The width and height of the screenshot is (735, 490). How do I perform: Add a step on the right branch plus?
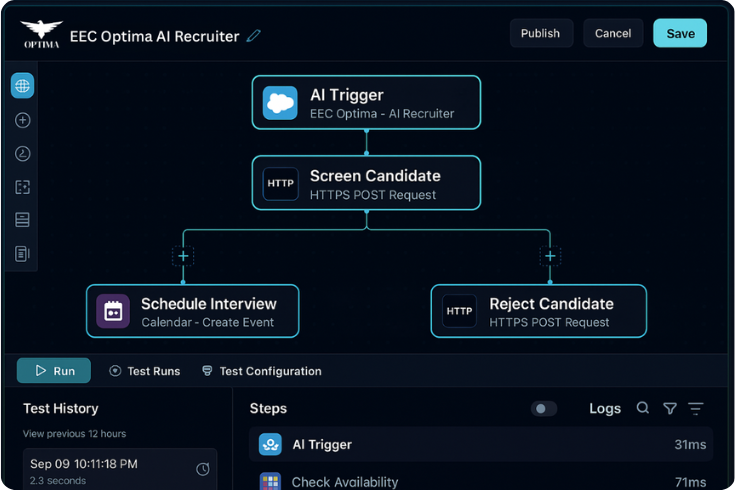point(549,256)
